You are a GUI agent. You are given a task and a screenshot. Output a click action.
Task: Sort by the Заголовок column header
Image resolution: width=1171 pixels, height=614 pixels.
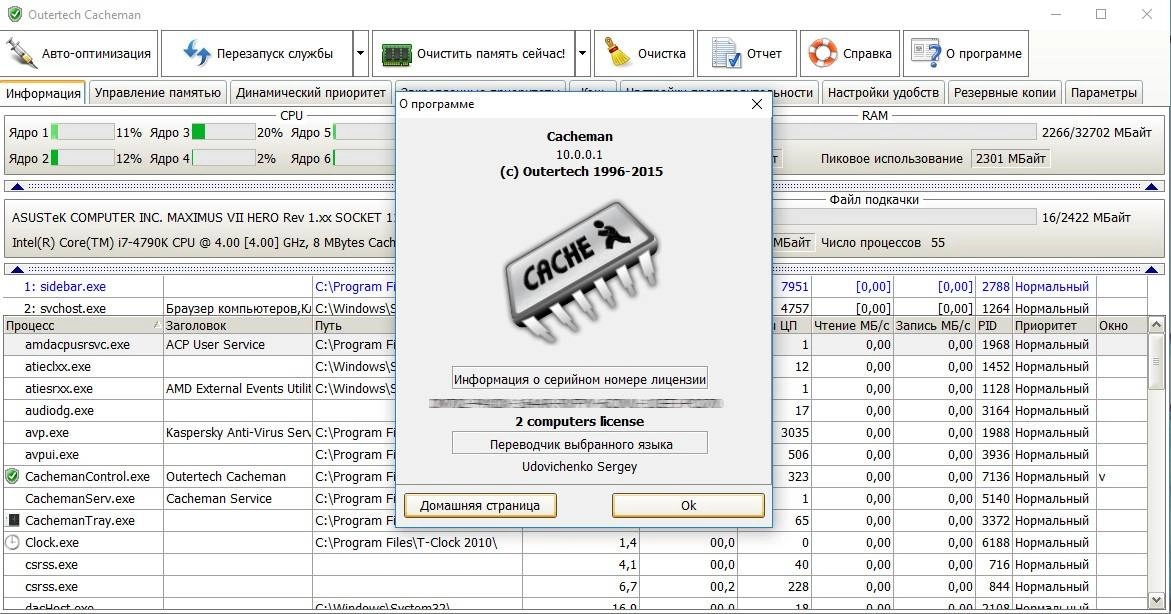click(x=237, y=326)
